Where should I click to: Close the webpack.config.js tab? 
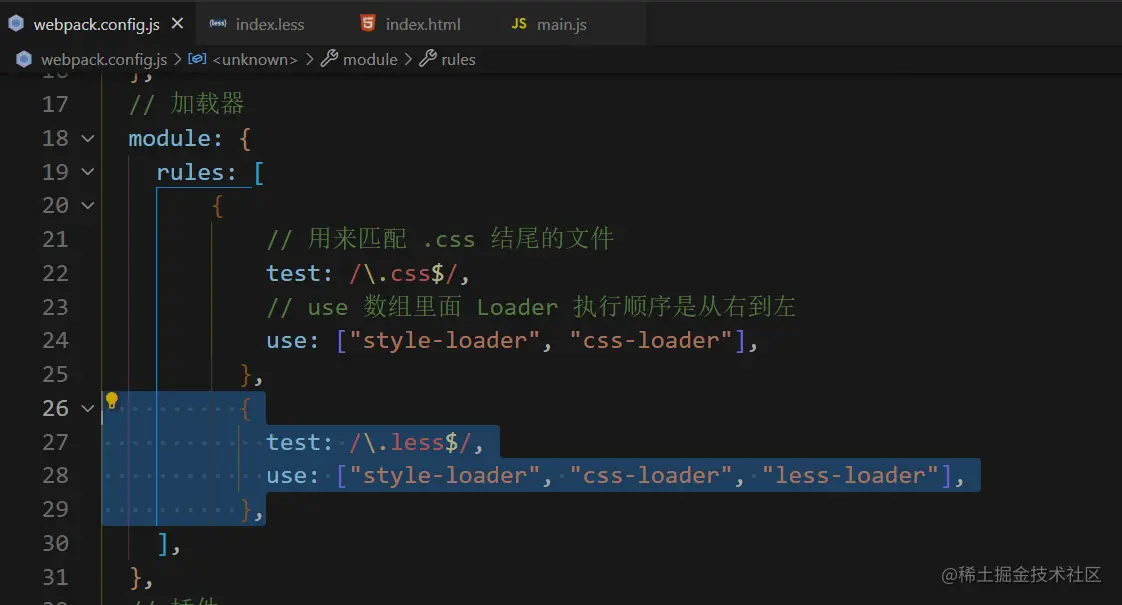(x=177, y=24)
